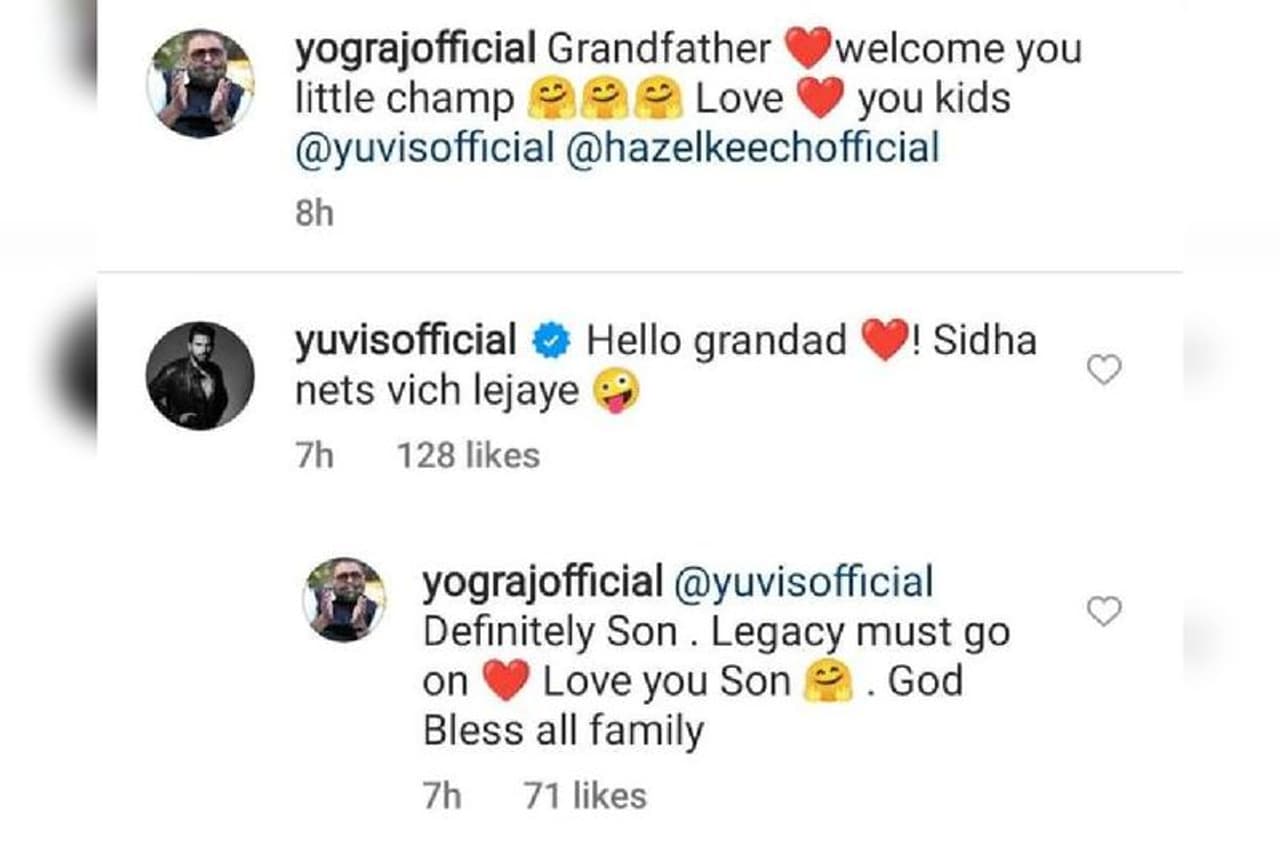Click the @yuvisofficial mention in the reply
The image size is (1280, 853).
(x=804, y=583)
